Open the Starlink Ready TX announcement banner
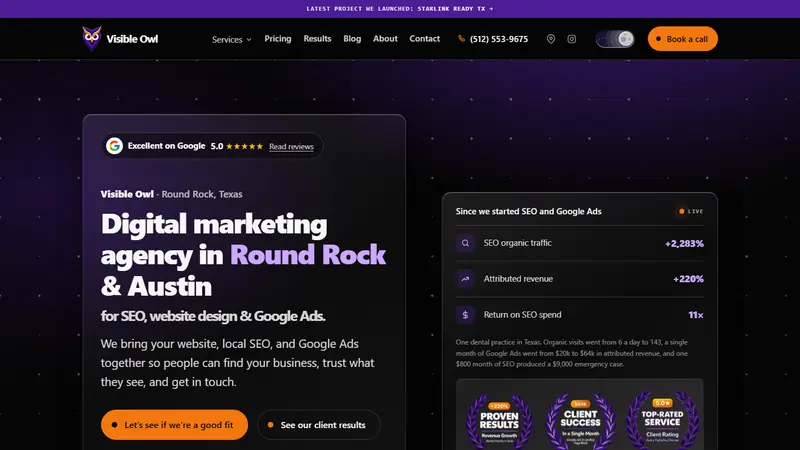This screenshot has width=800, height=450. pyautogui.click(x=400, y=9)
